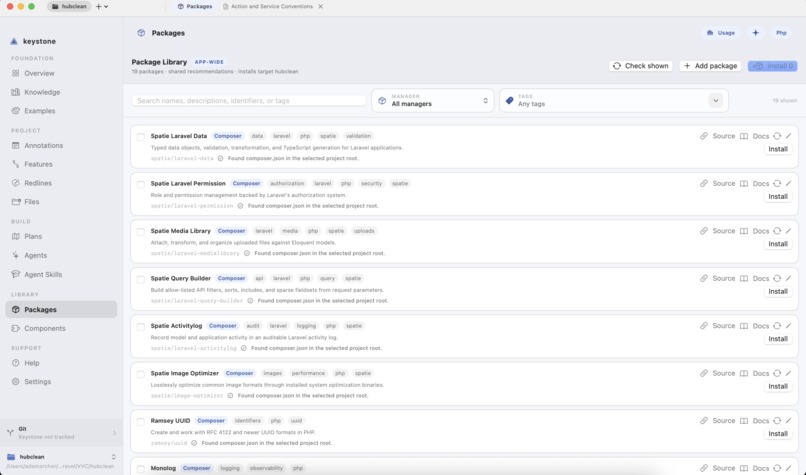The height and width of the screenshot is (475, 806).
Task: Close Action and Service Conventions tab
Action: click(321, 7)
